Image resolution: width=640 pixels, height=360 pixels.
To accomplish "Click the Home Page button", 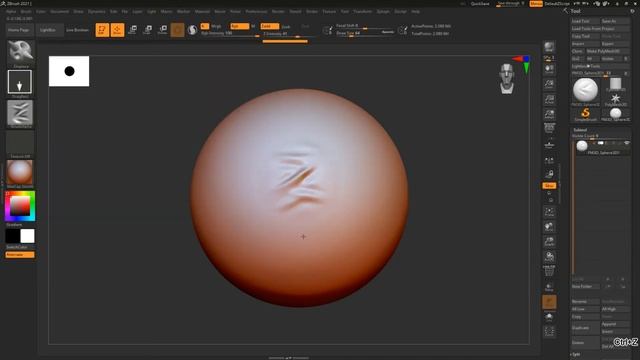I will (x=19, y=30).
